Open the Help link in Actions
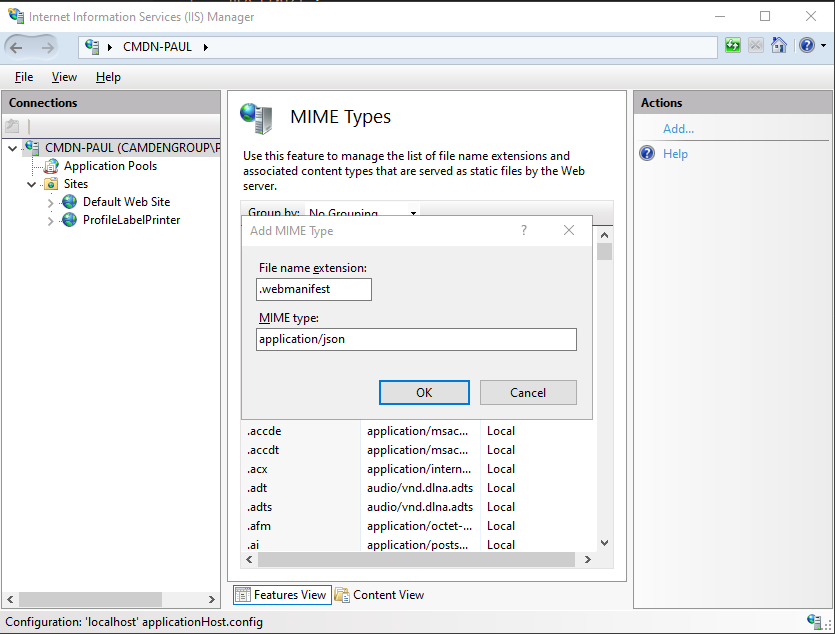835x634 pixels. [675, 154]
